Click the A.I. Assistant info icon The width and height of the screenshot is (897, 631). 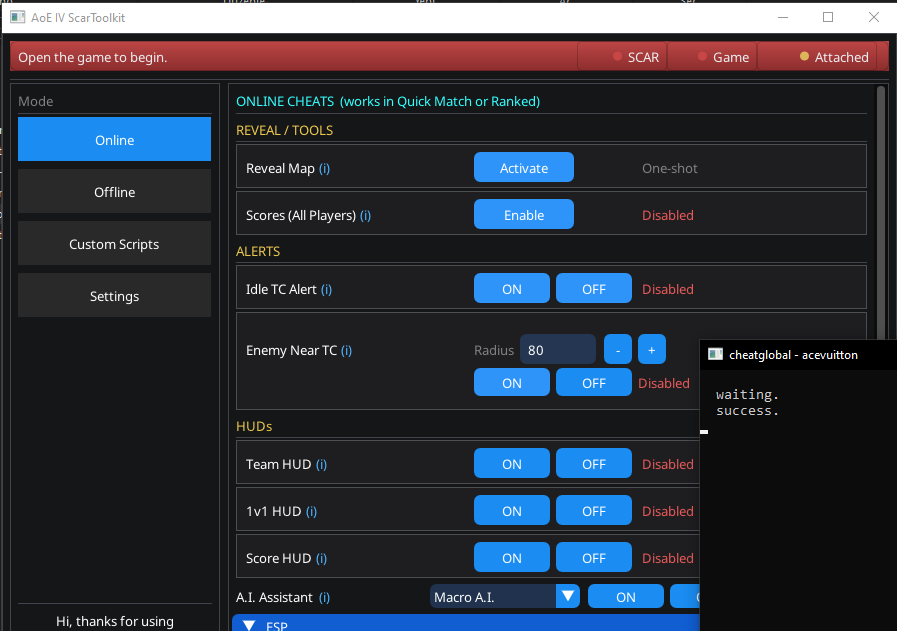pos(324,597)
